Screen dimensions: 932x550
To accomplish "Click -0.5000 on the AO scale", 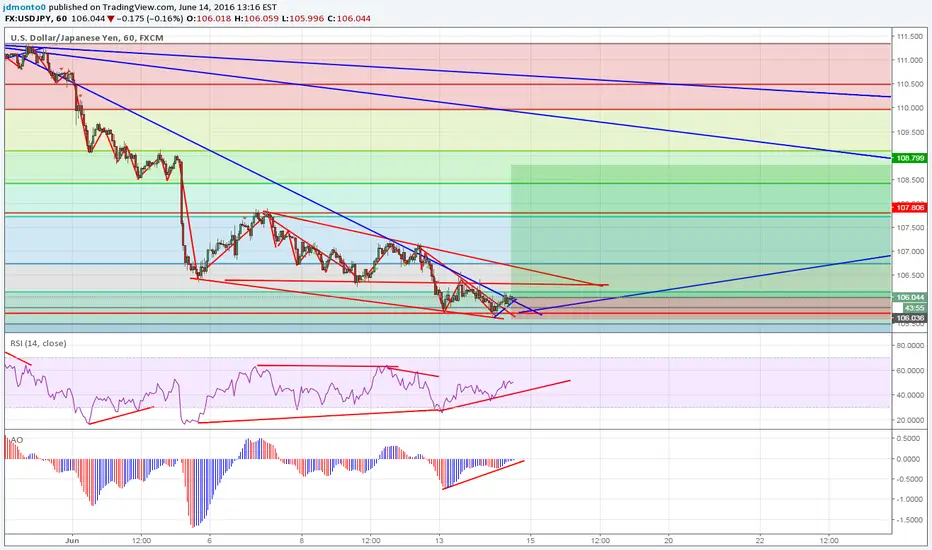I will pyautogui.click(x=910, y=479).
